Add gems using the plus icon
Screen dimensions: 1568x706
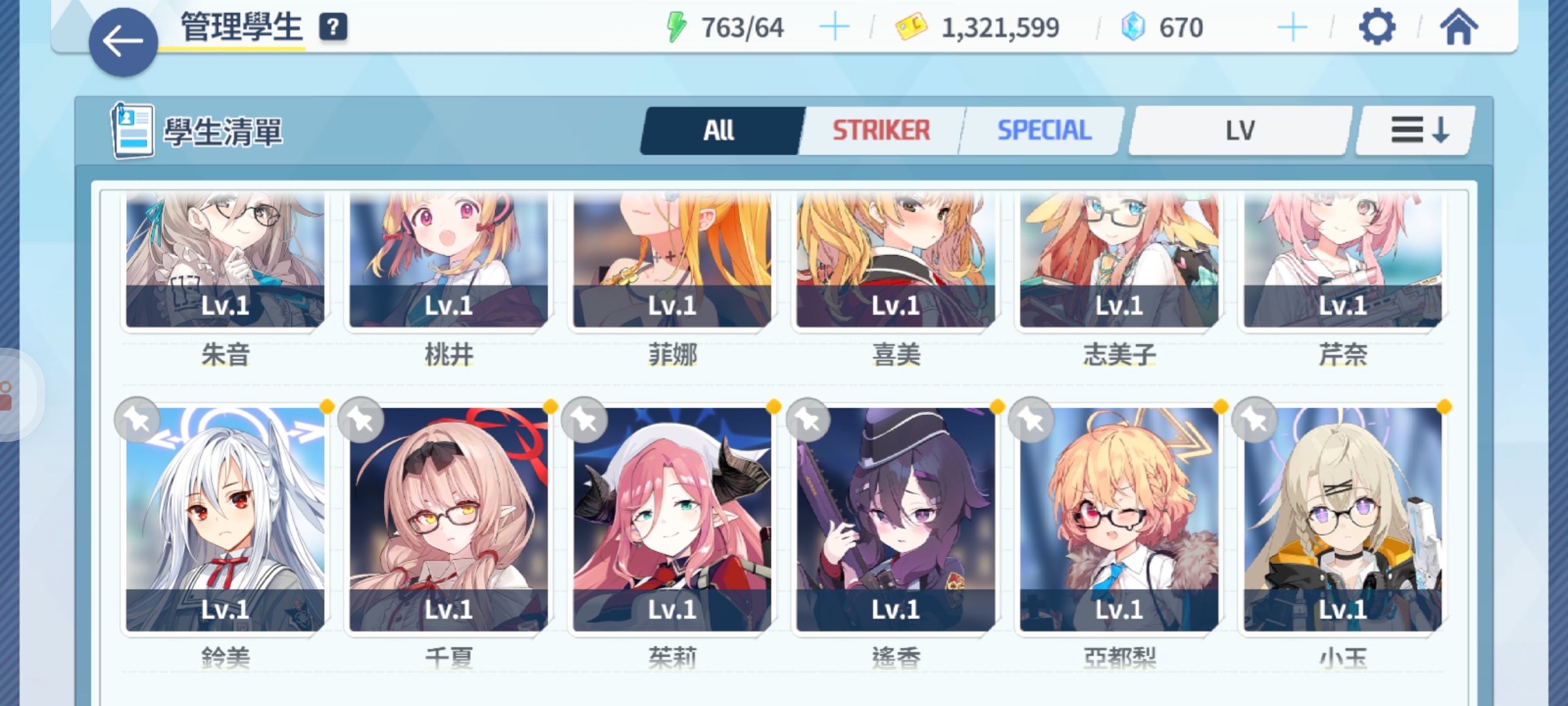[1292, 27]
